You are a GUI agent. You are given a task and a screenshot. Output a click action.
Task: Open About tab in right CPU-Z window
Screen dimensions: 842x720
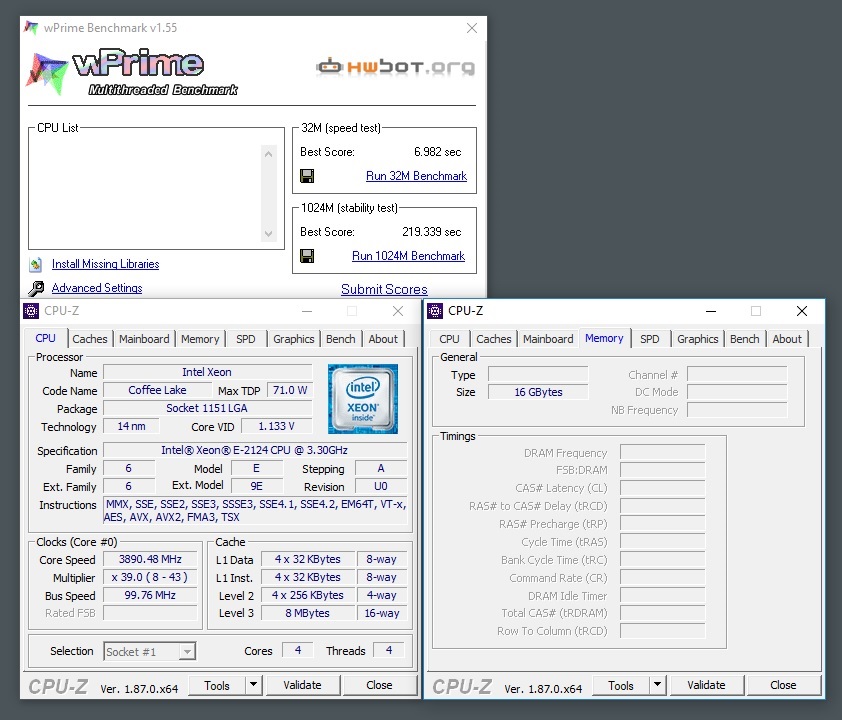click(787, 339)
